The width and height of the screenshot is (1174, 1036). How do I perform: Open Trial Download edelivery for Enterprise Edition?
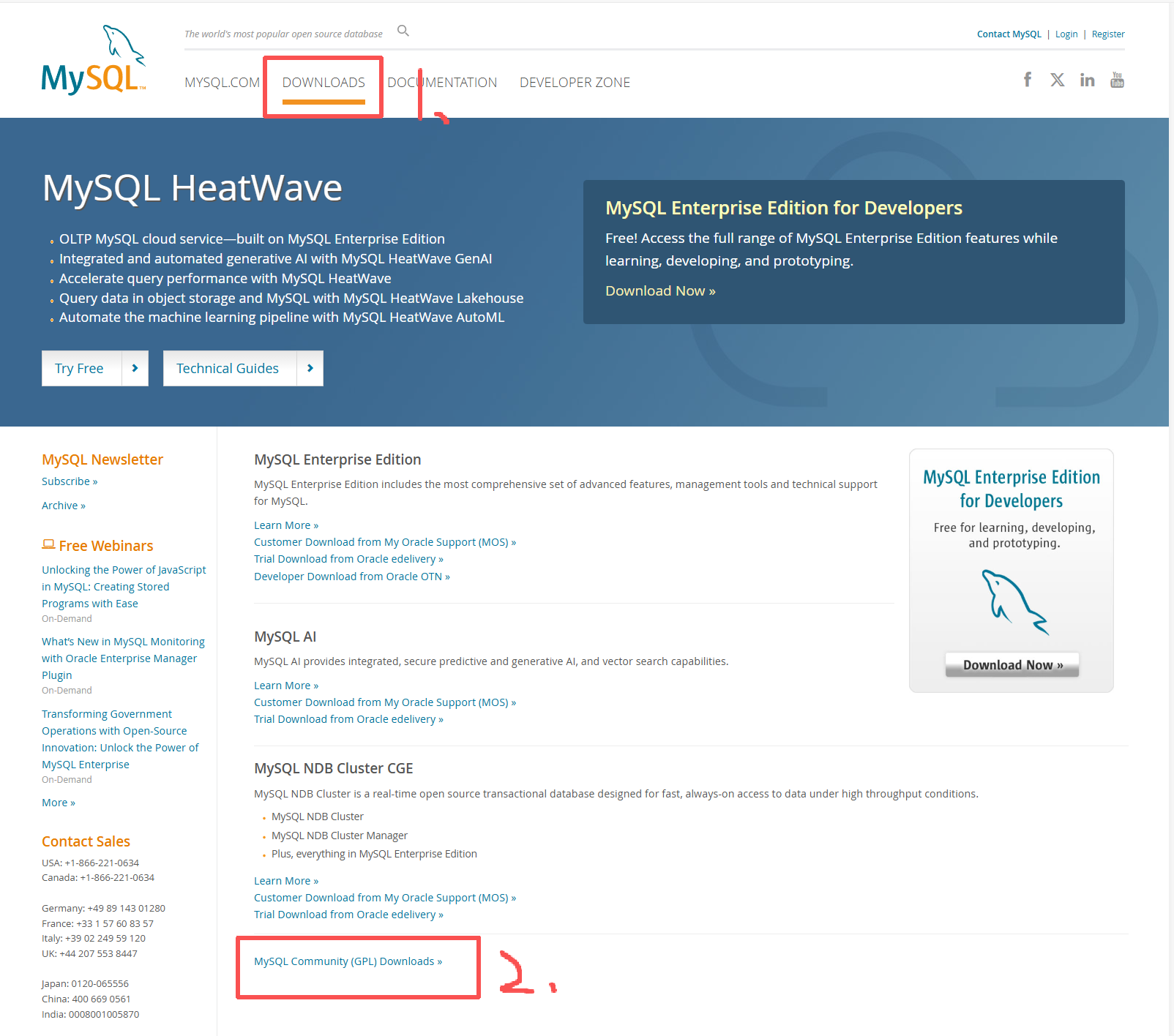[348, 559]
